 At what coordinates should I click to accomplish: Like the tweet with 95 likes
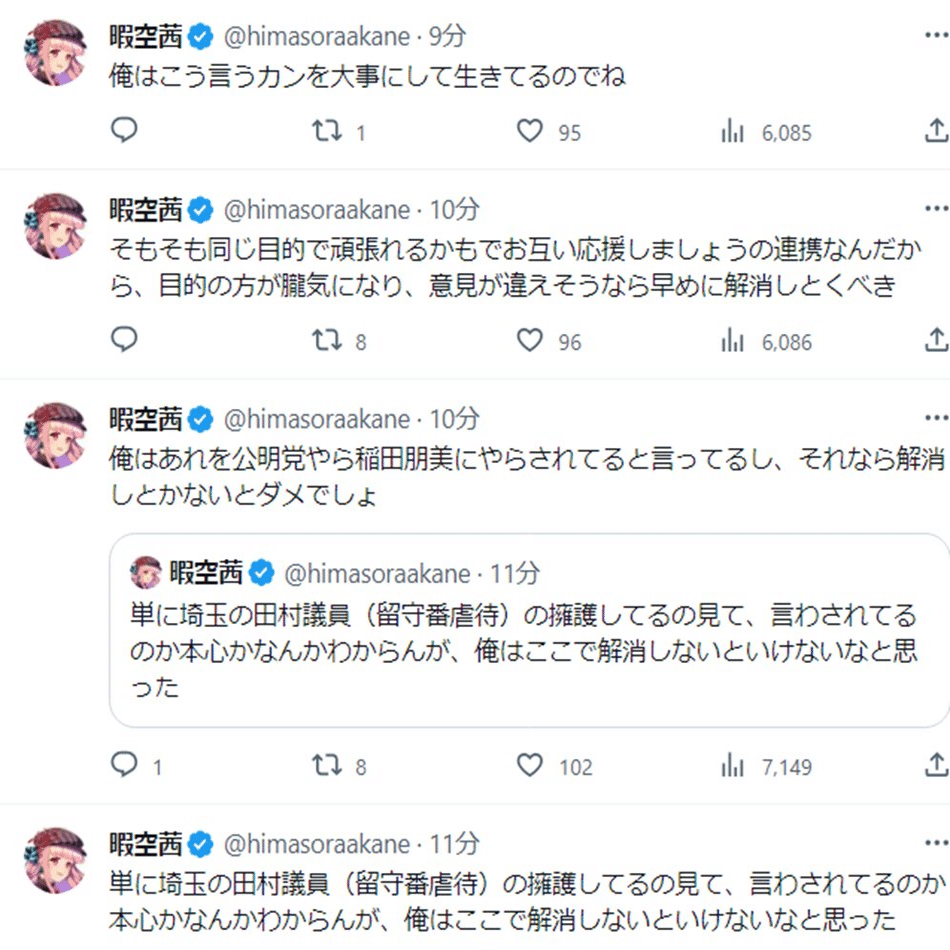530,131
